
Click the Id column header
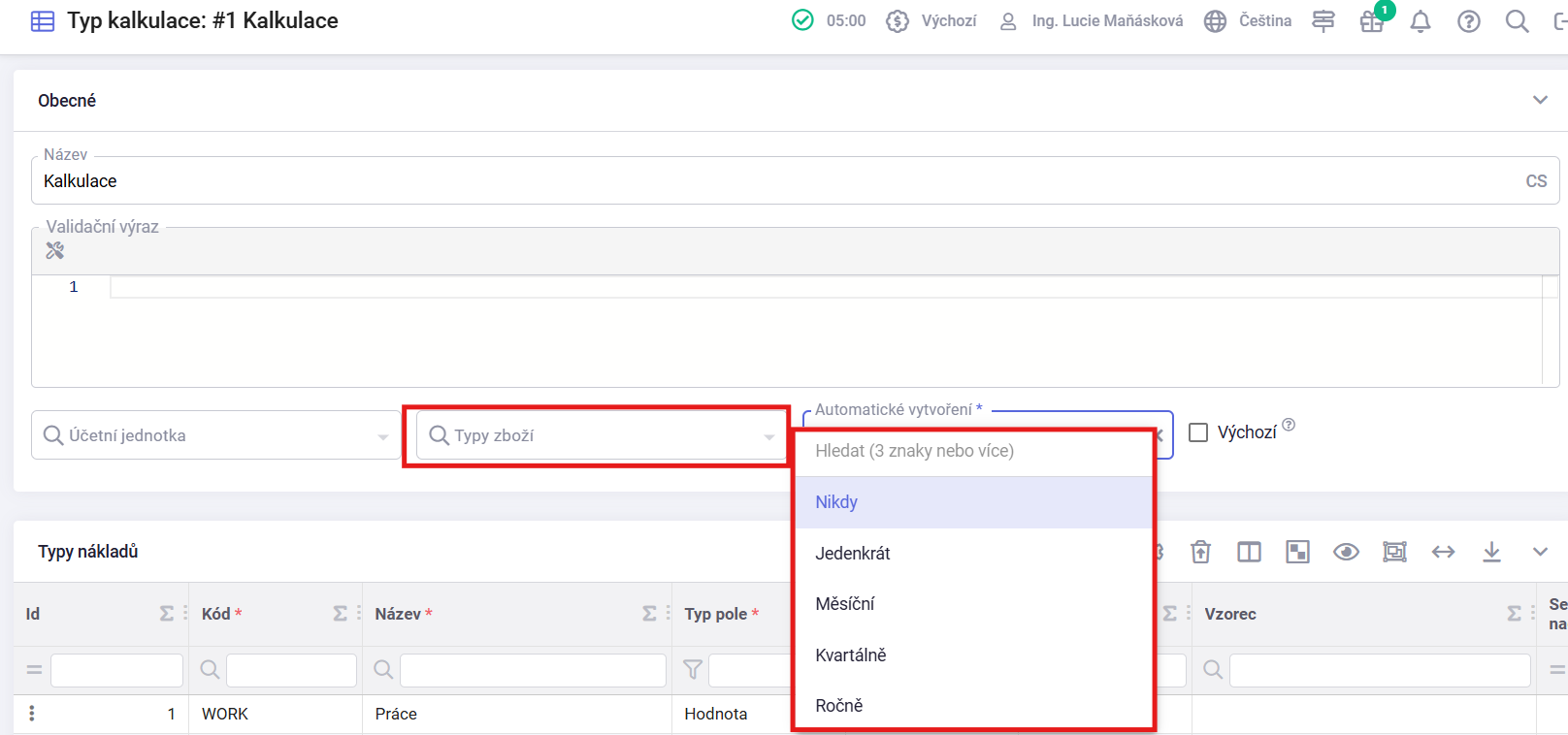[x=33, y=614]
